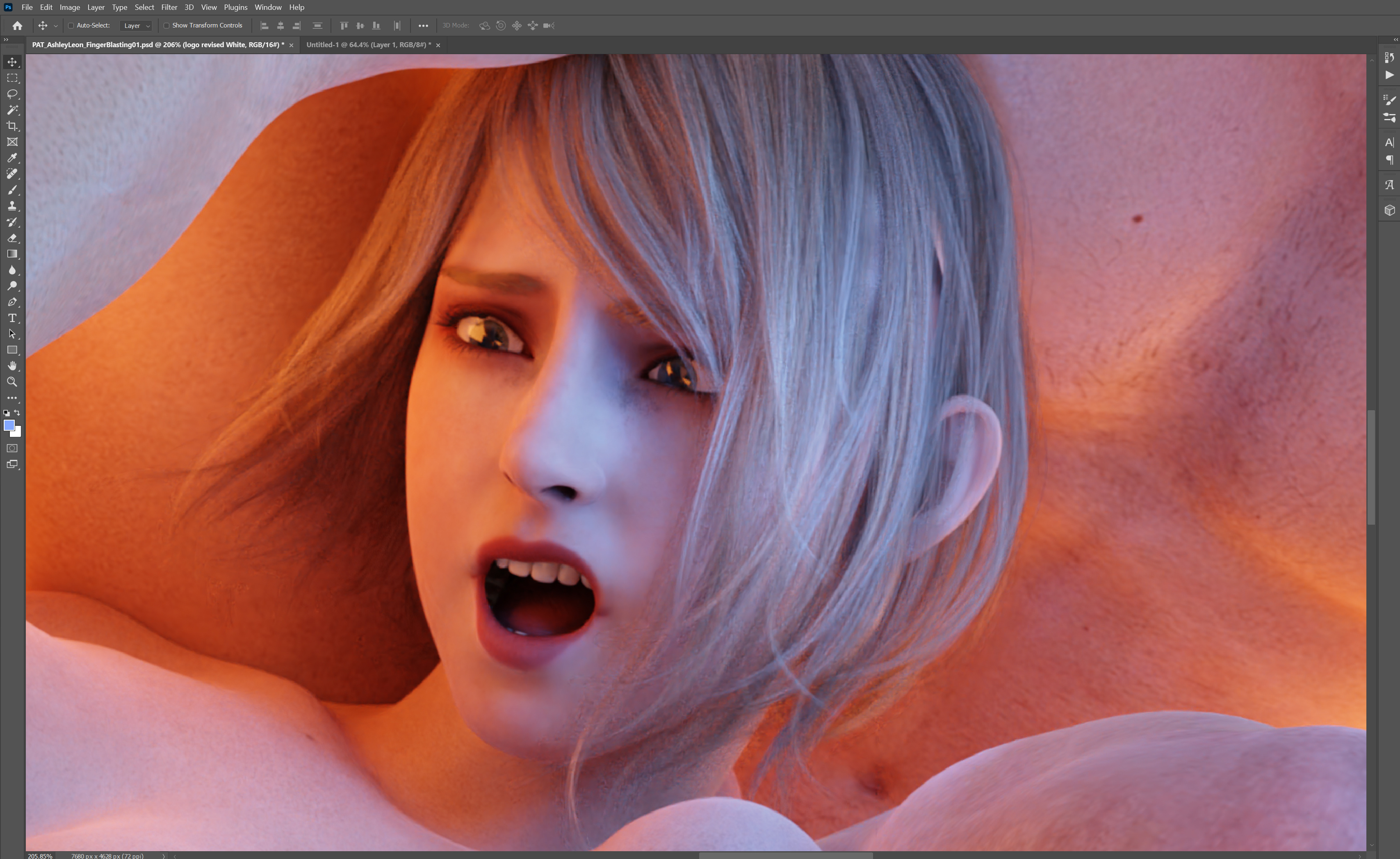Open the Plugins menu
The width and height of the screenshot is (1400, 859).
235,7
